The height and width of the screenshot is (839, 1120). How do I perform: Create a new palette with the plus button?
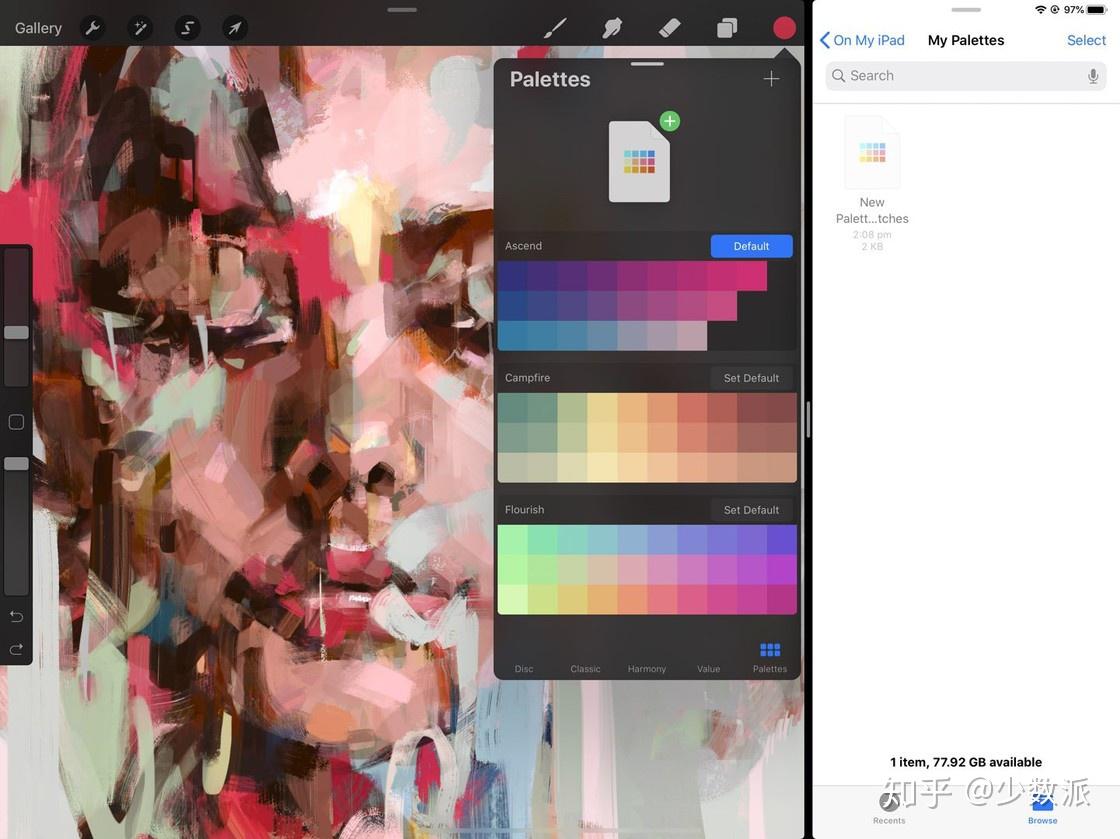tap(771, 77)
